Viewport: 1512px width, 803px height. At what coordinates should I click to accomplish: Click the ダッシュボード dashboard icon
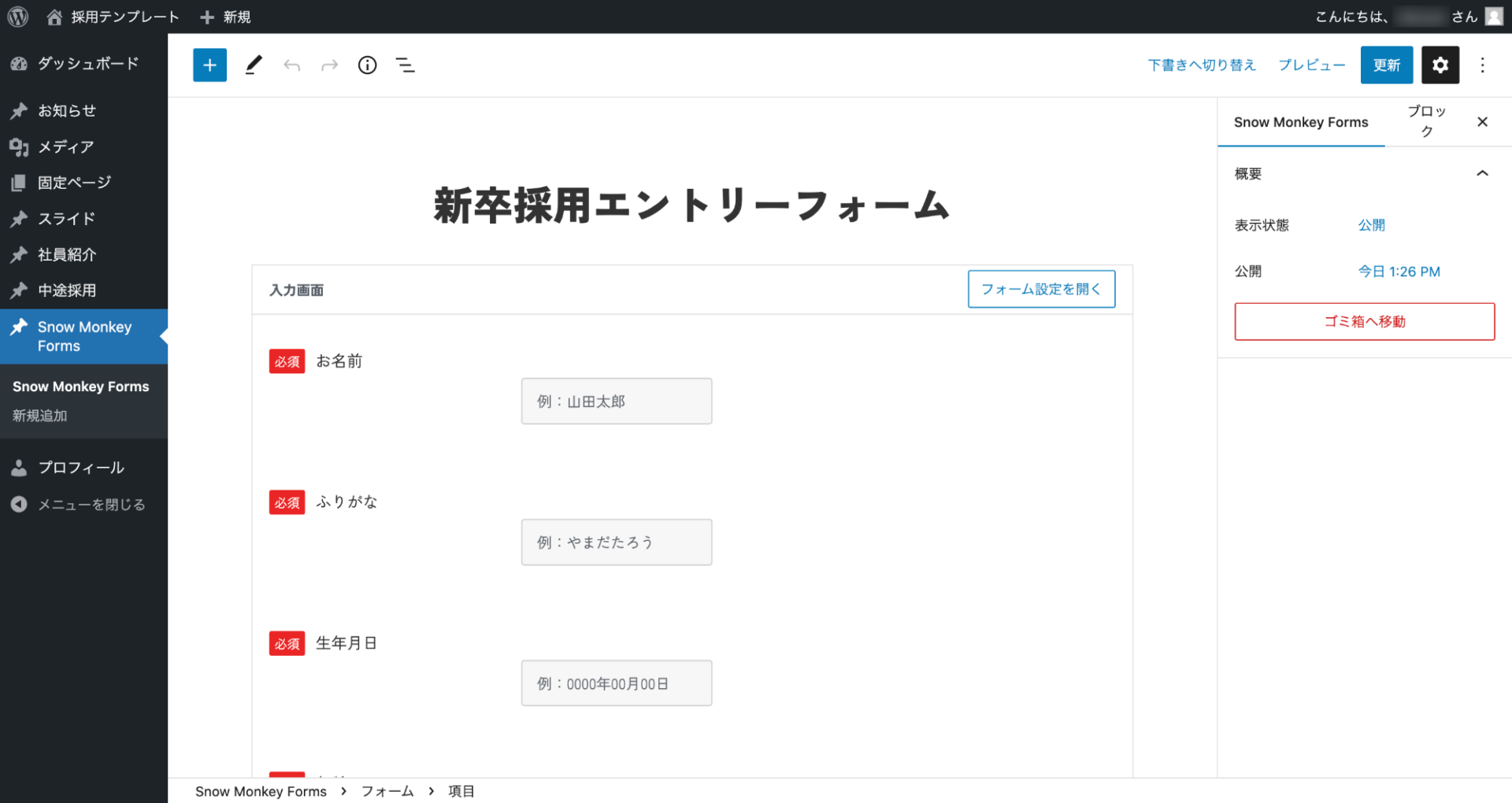coord(19,64)
